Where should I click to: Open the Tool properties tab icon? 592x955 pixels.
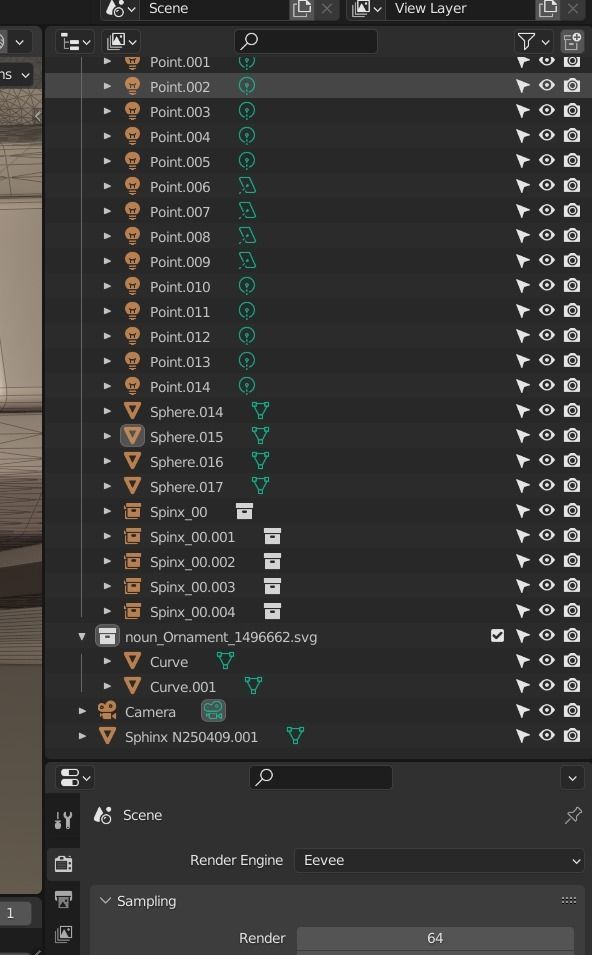pos(63,820)
